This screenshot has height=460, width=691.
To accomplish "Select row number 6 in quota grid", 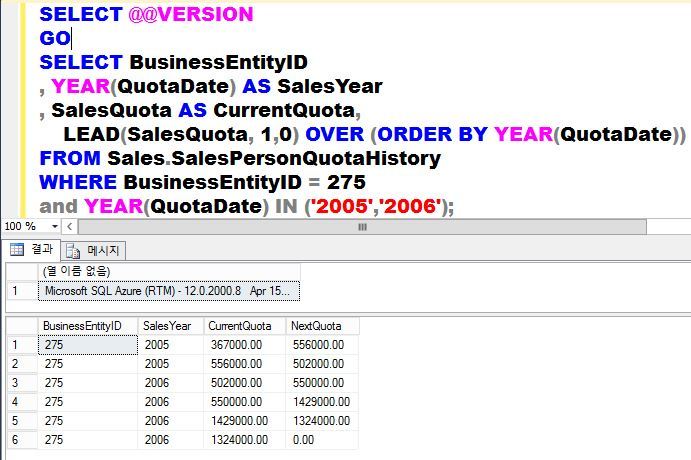I will [22, 440].
